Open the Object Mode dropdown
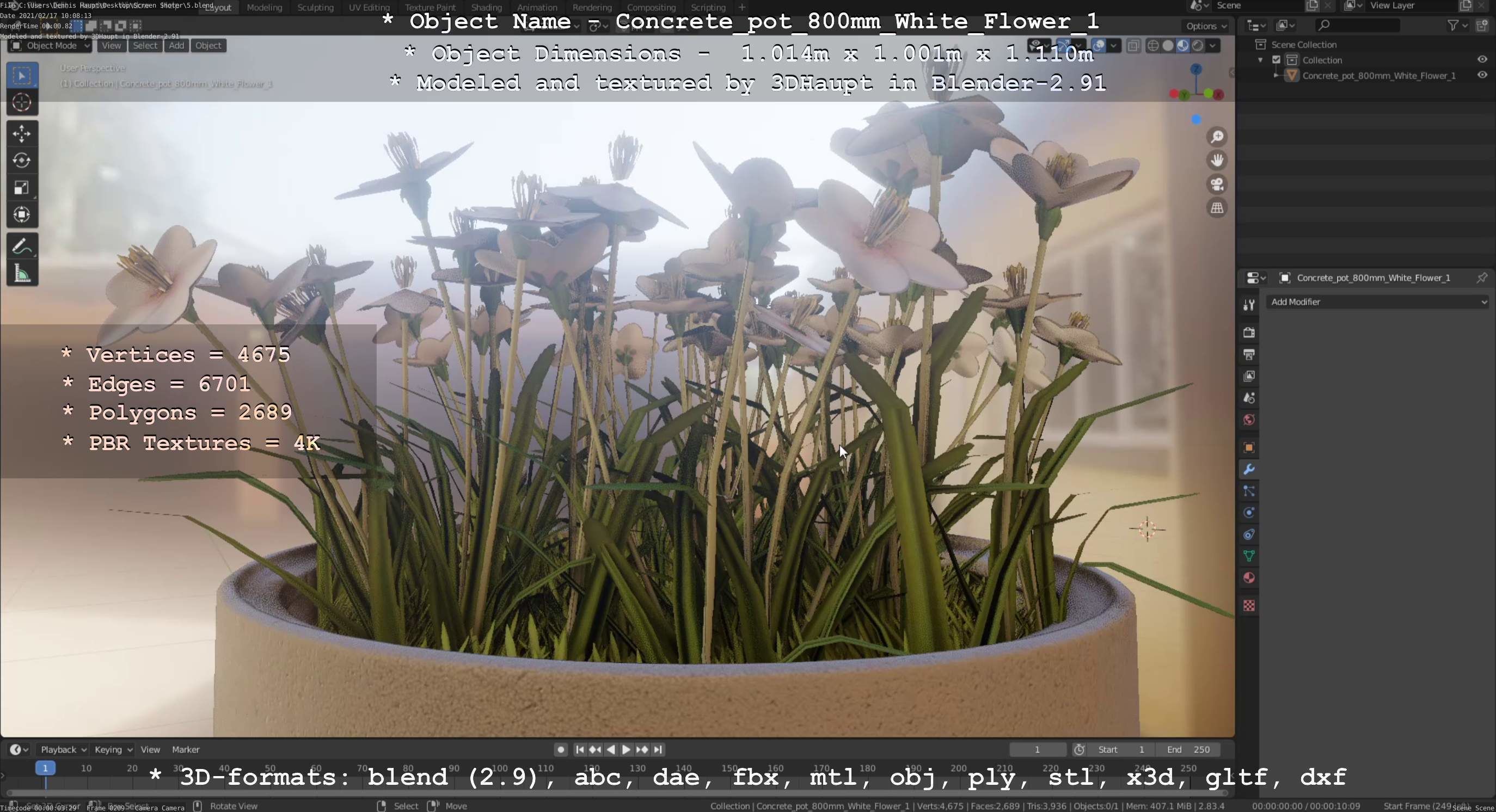The width and height of the screenshot is (1496, 812). (x=50, y=46)
